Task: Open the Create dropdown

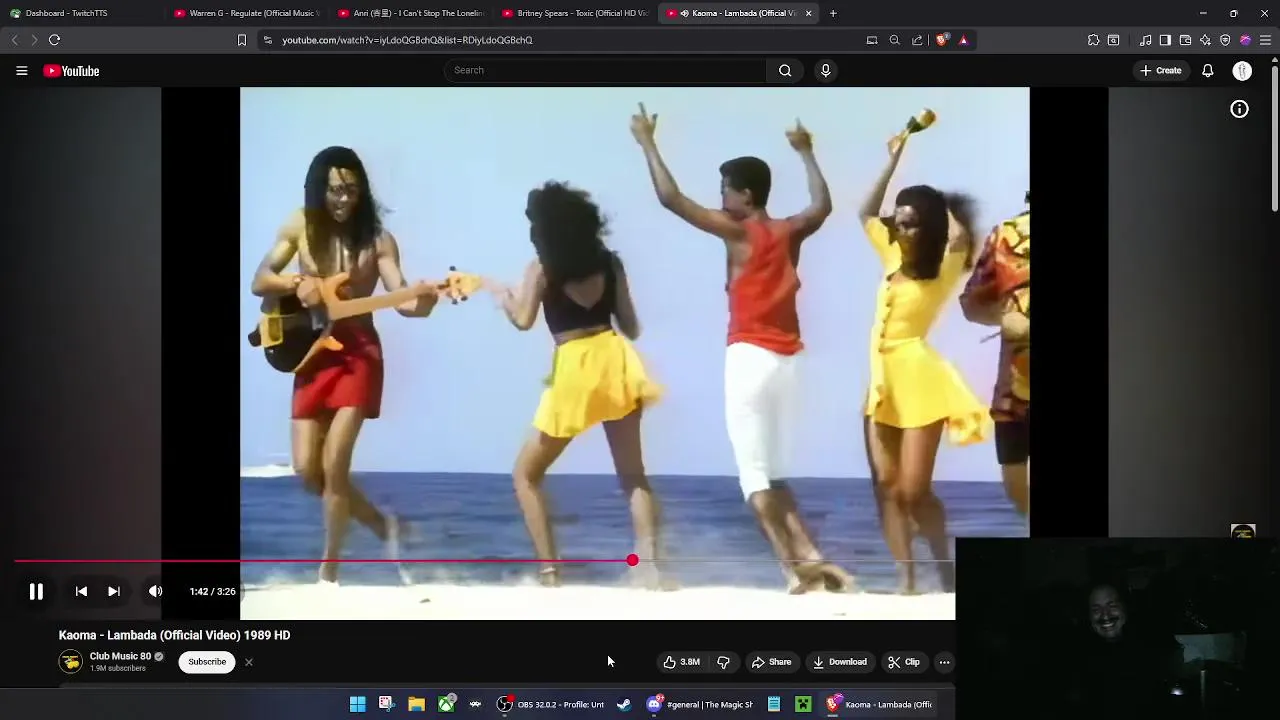Action: coord(1161,70)
